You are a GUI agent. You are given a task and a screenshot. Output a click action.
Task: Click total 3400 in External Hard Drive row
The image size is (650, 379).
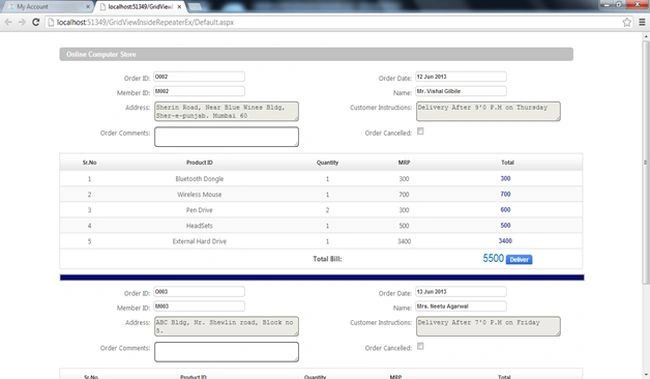click(505, 241)
